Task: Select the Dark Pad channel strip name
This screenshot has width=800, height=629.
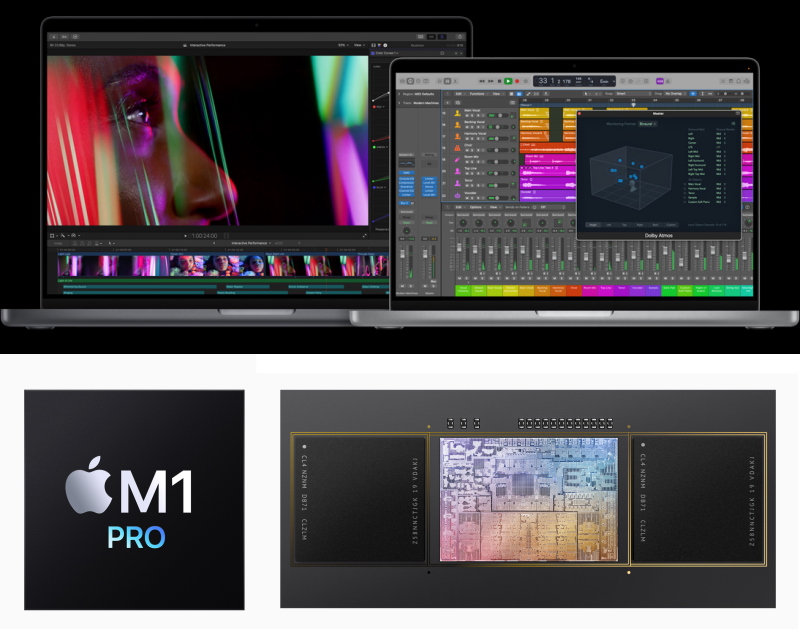Action: pos(669,289)
